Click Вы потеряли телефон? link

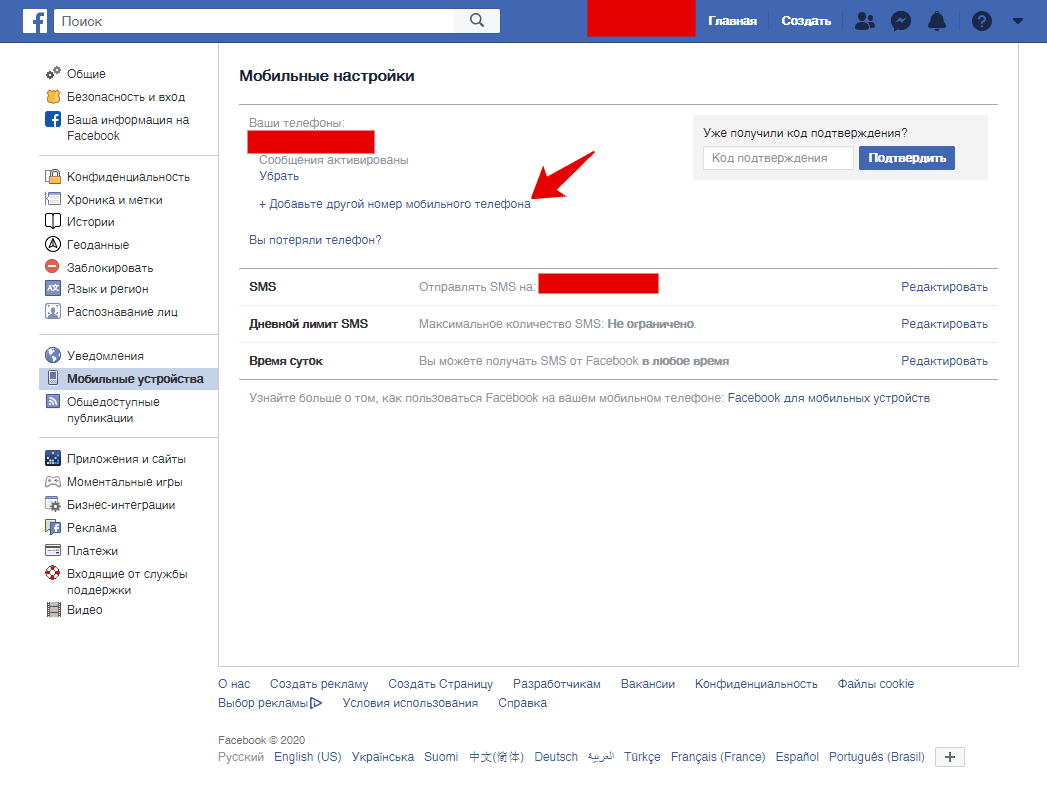[x=315, y=240]
